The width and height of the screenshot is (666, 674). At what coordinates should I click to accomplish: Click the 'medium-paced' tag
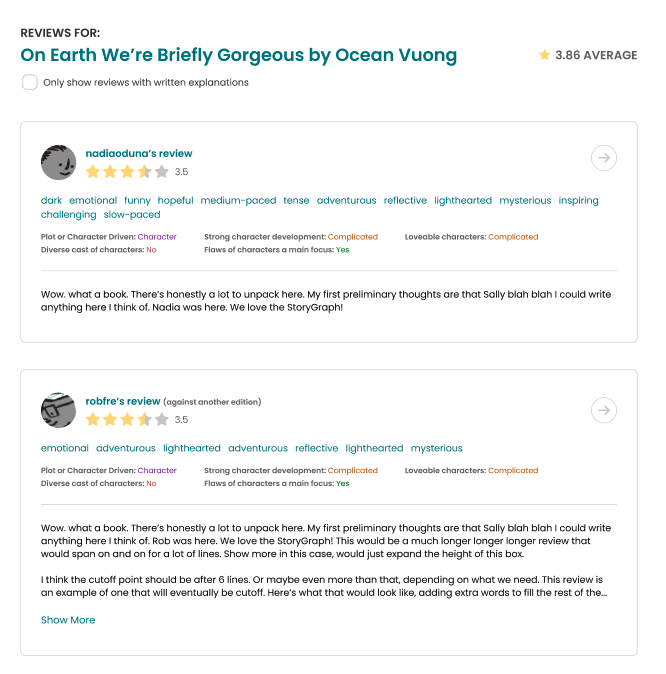click(238, 200)
